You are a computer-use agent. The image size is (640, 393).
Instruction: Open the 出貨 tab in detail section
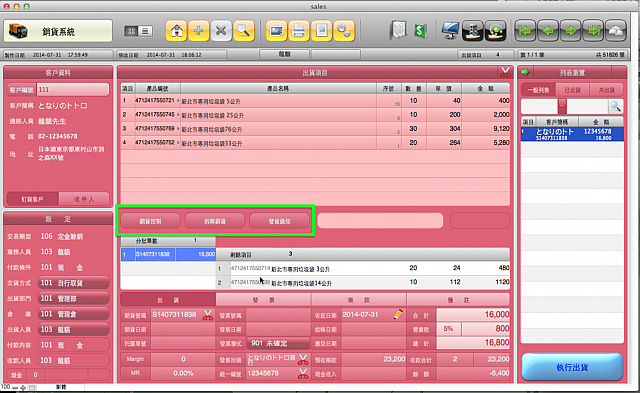click(168, 300)
